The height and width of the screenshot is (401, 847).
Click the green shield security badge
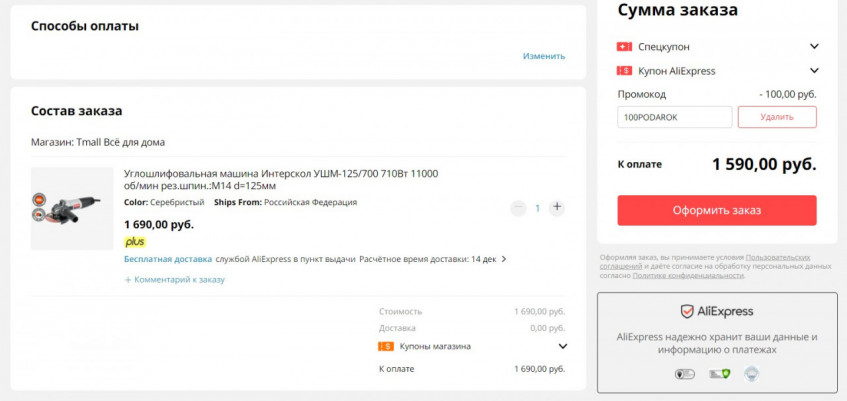[x=718, y=374]
